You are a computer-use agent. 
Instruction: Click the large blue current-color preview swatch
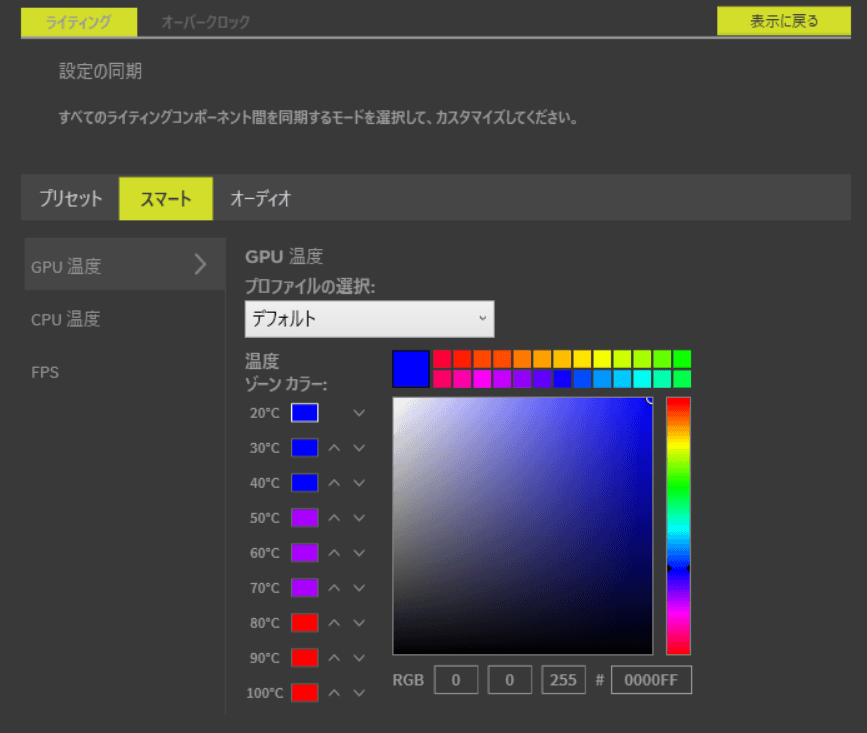411,369
